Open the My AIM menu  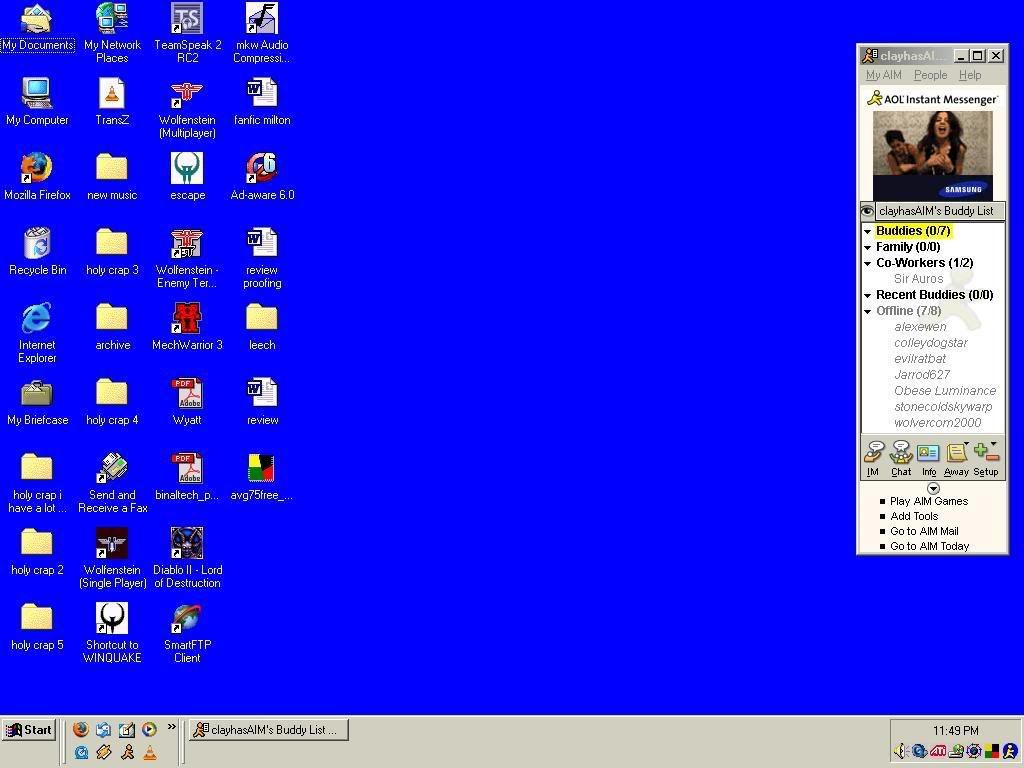pos(883,75)
